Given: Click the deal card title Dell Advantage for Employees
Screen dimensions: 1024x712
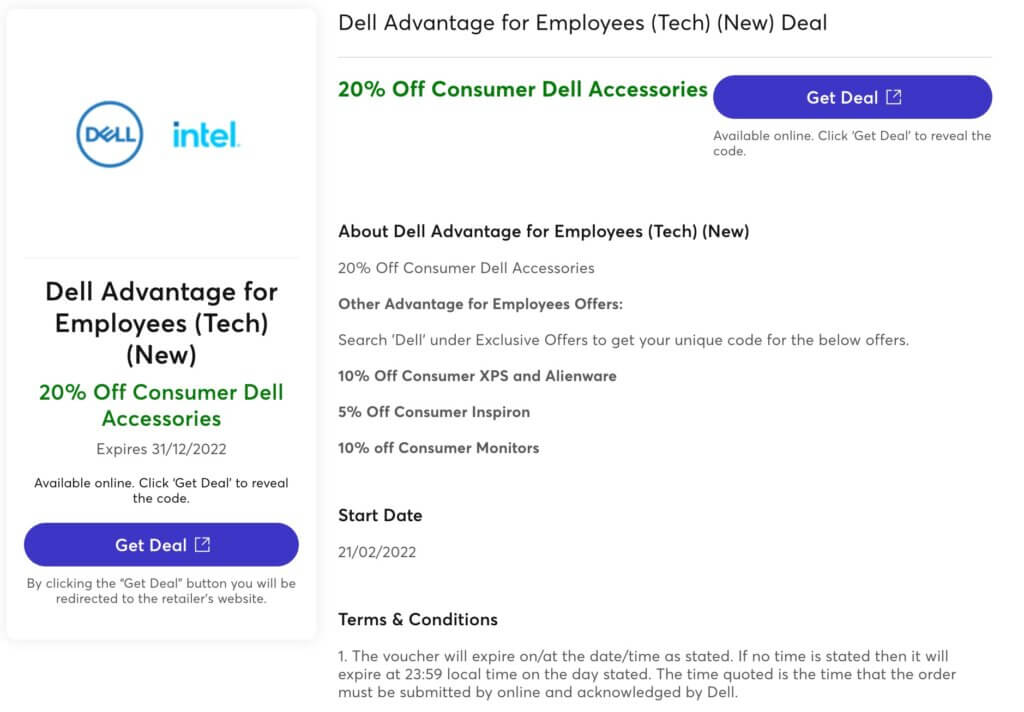Looking at the screenshot, I should tap(161, 323).
